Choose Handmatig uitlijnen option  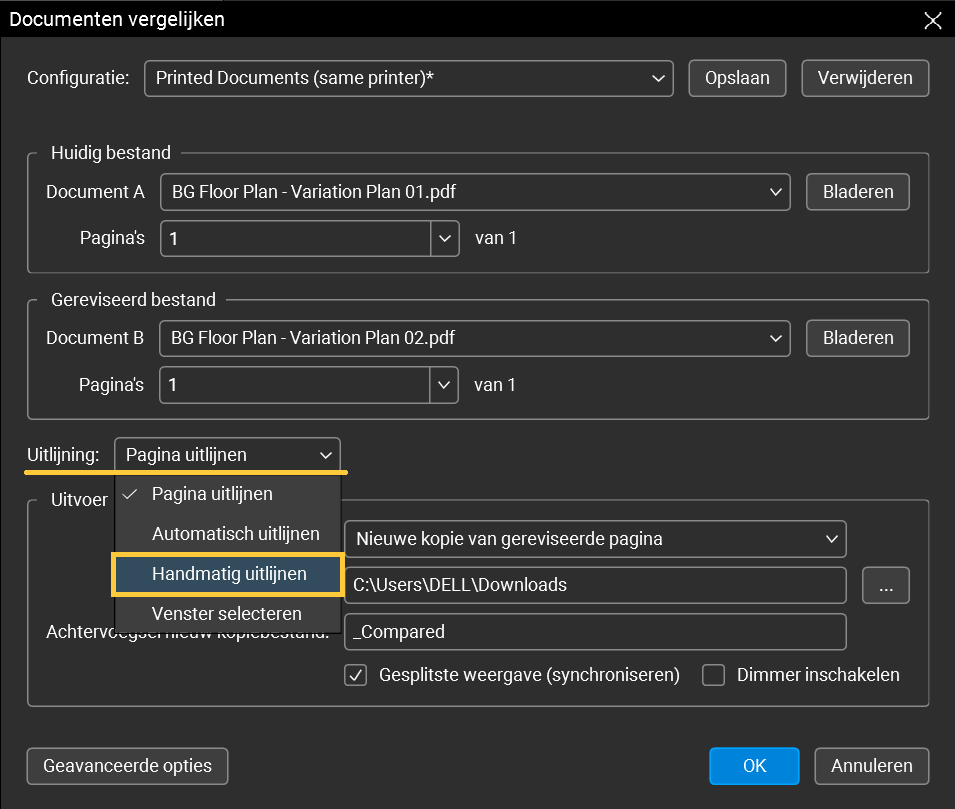point(228,574)
